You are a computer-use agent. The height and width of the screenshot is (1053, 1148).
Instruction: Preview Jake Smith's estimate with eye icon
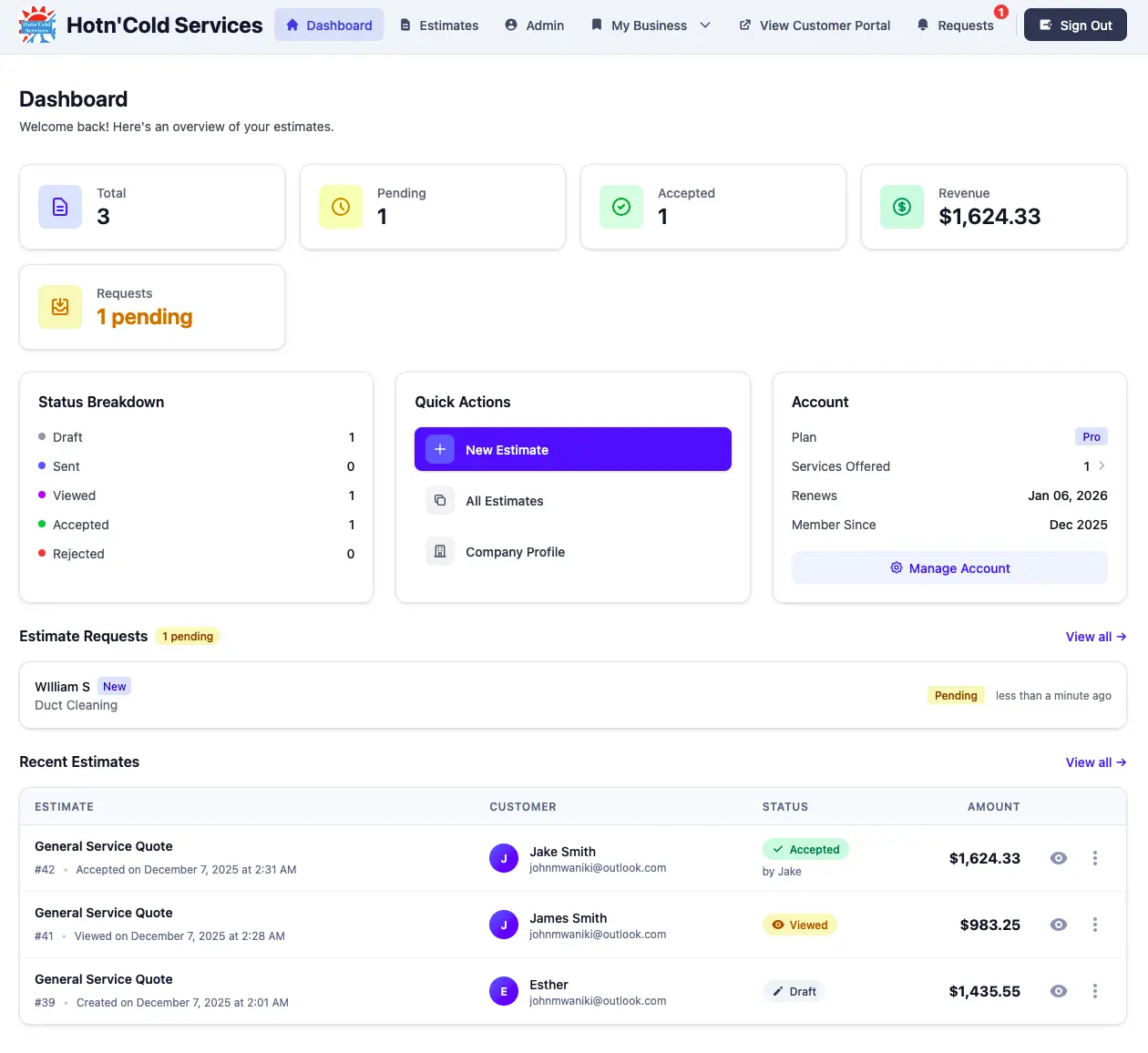click(x=1058, y=858)
